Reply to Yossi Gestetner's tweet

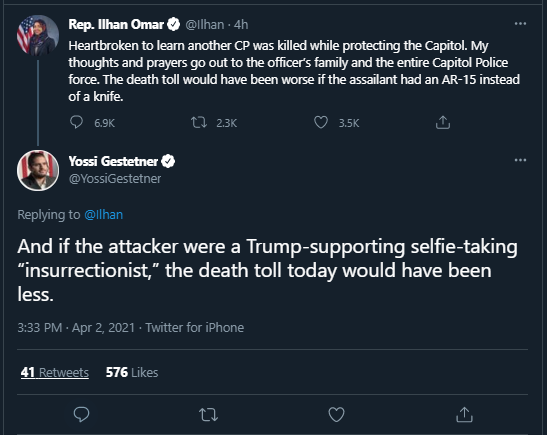[x=81, y=414]
